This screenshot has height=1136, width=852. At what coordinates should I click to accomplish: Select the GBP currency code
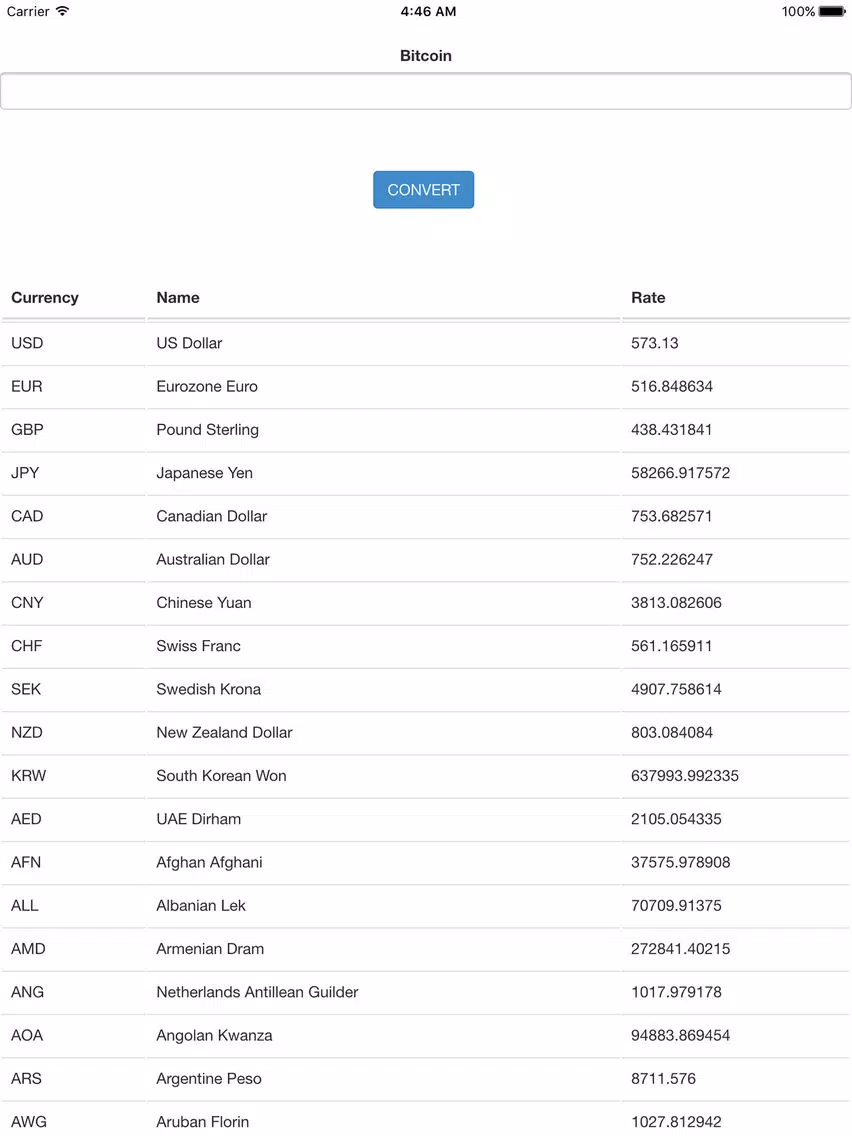click(27, 430)
